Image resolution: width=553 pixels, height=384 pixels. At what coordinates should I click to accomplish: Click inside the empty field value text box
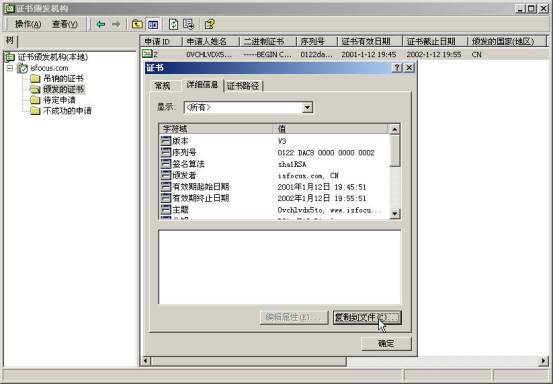tap(280, 267)
